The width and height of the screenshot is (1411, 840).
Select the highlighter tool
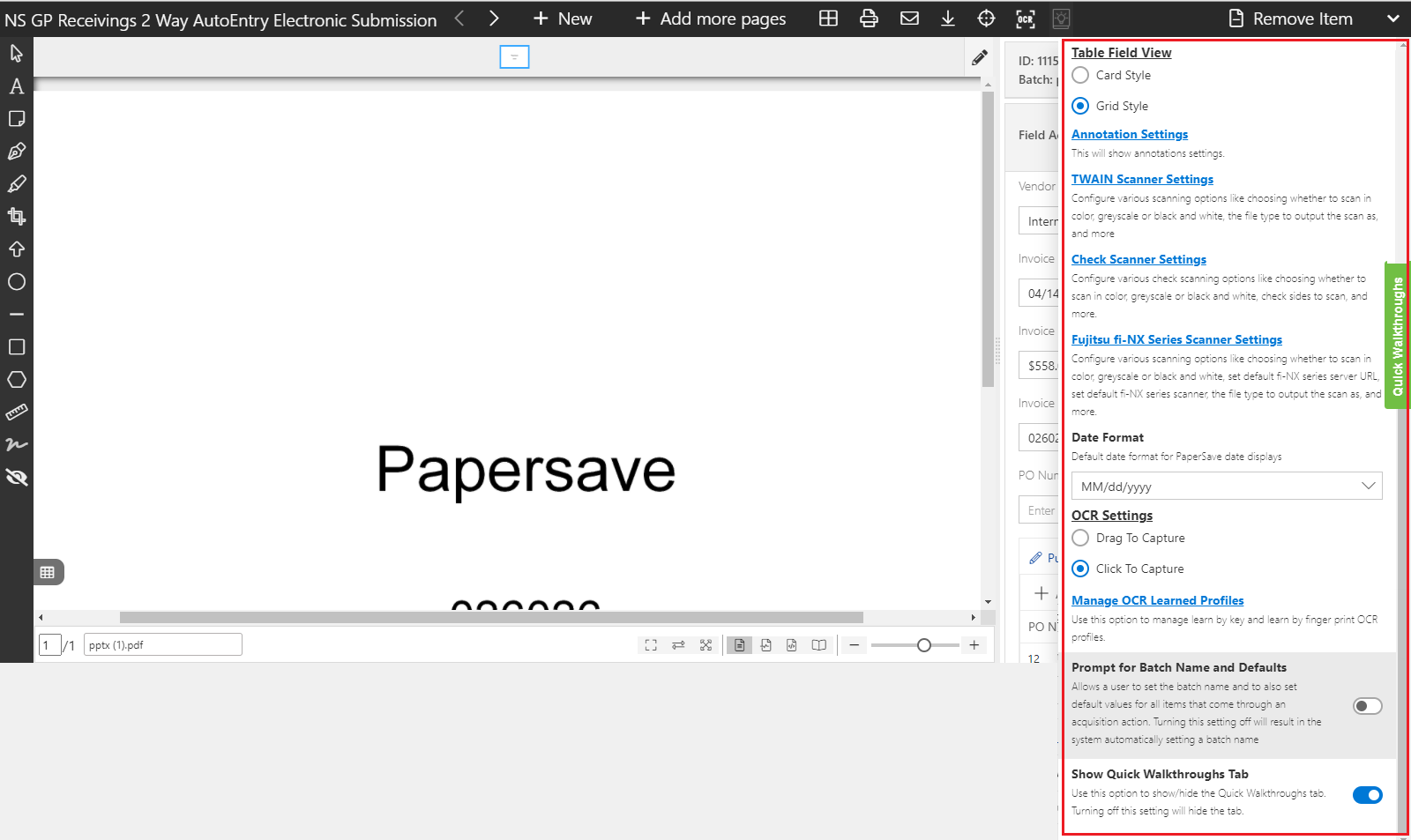click(x=17, y=184)
